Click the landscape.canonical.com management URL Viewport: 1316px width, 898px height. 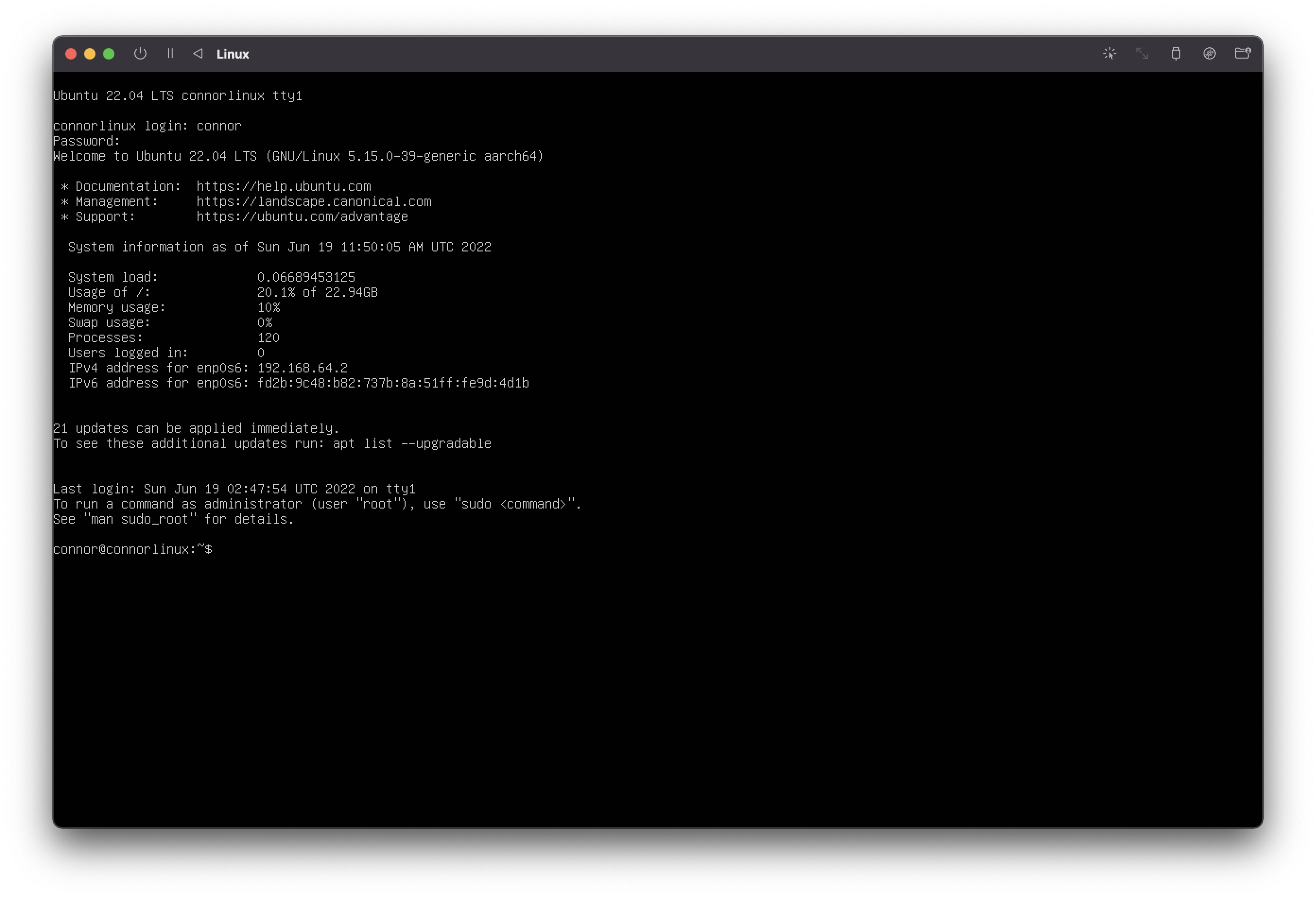pos(314,201)
